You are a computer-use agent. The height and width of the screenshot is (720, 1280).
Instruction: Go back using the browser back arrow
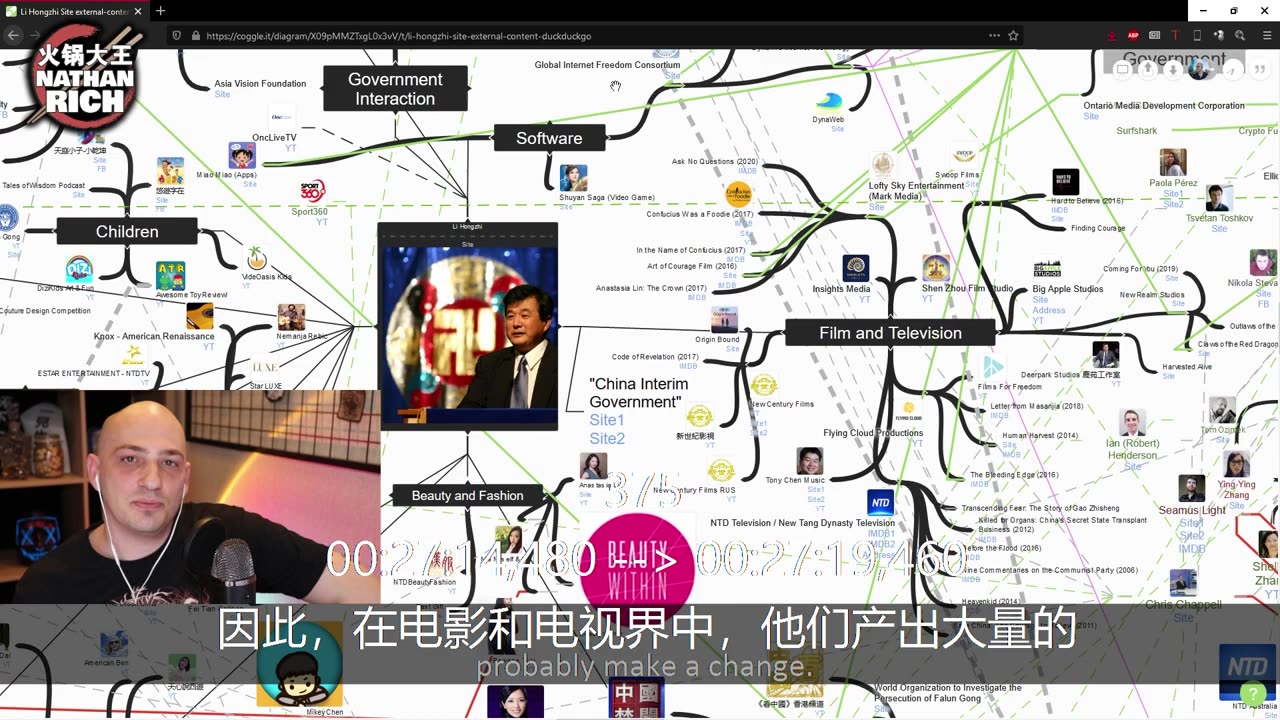13,36
